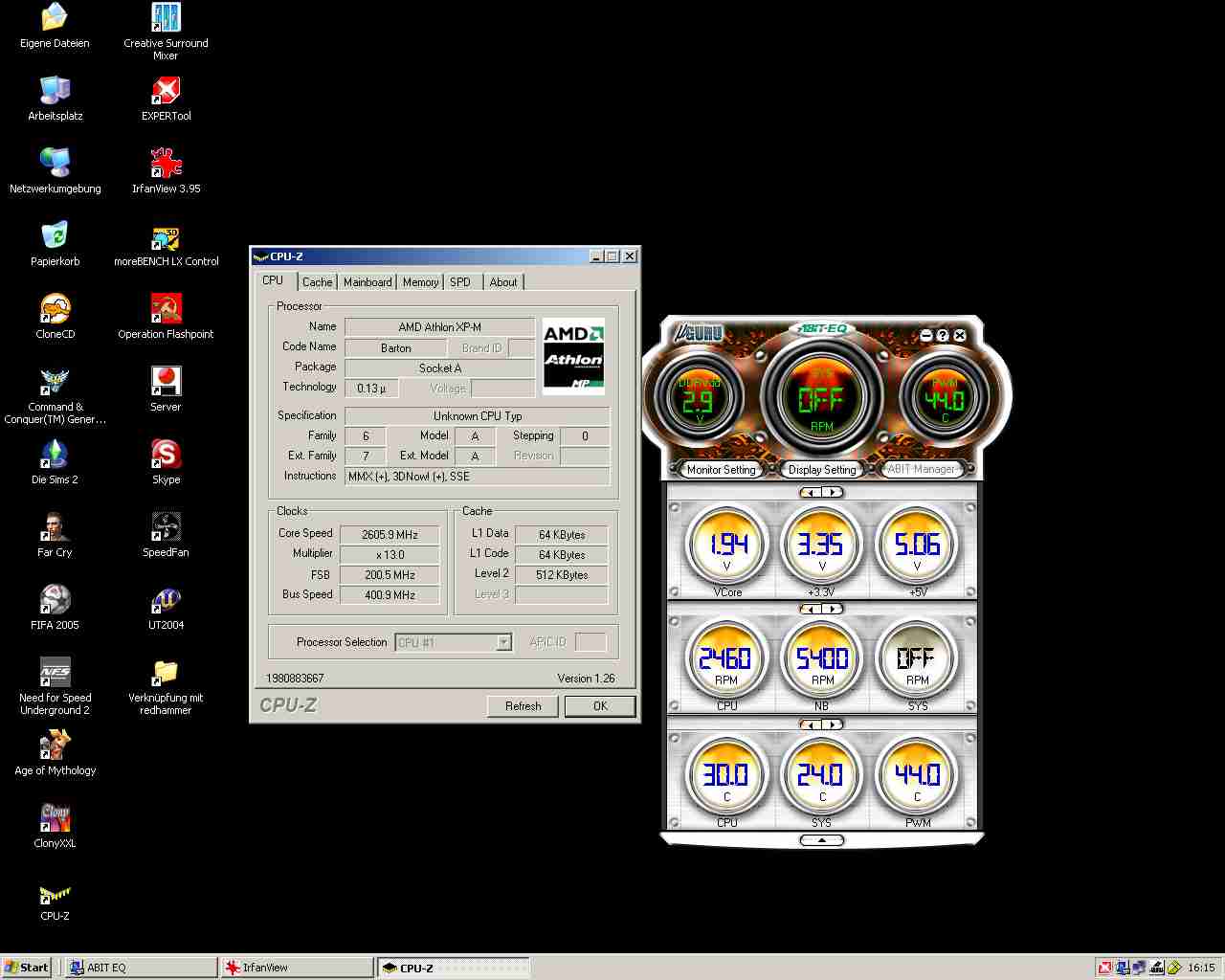Click the Refresh button in CPU-Z
The image size is (1225, 980).
523,706
